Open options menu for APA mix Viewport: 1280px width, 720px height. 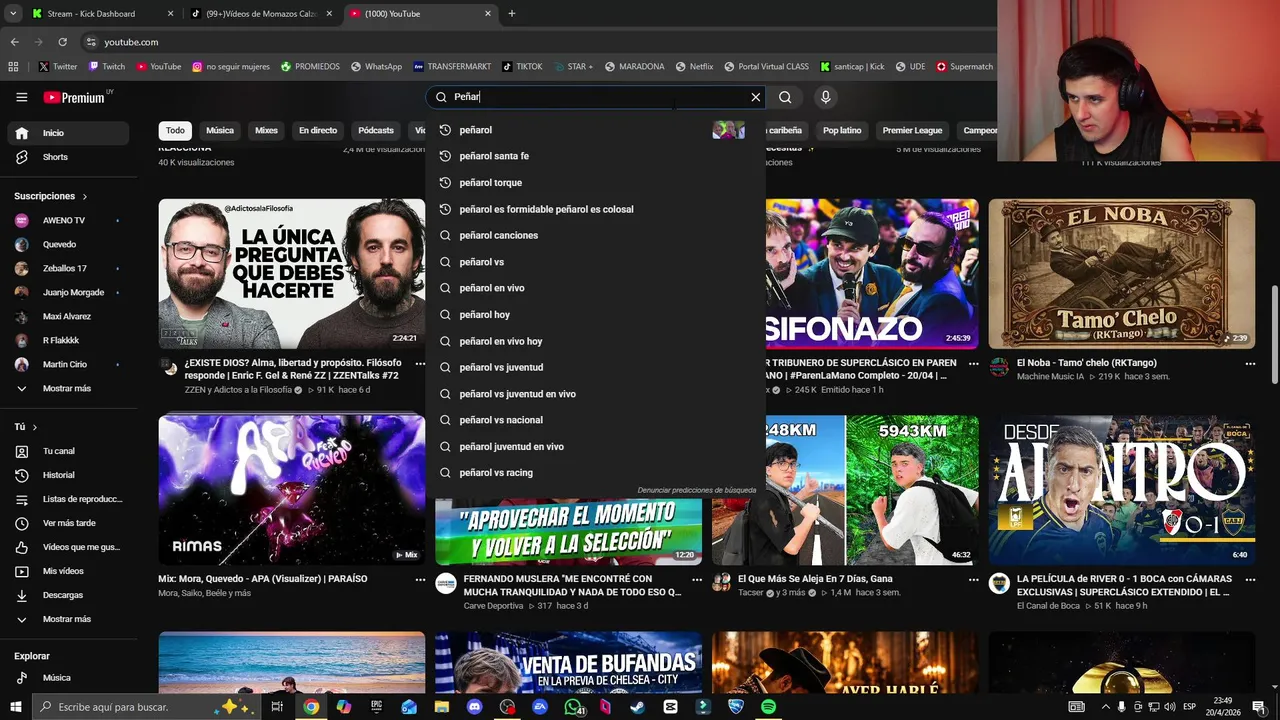420,579
